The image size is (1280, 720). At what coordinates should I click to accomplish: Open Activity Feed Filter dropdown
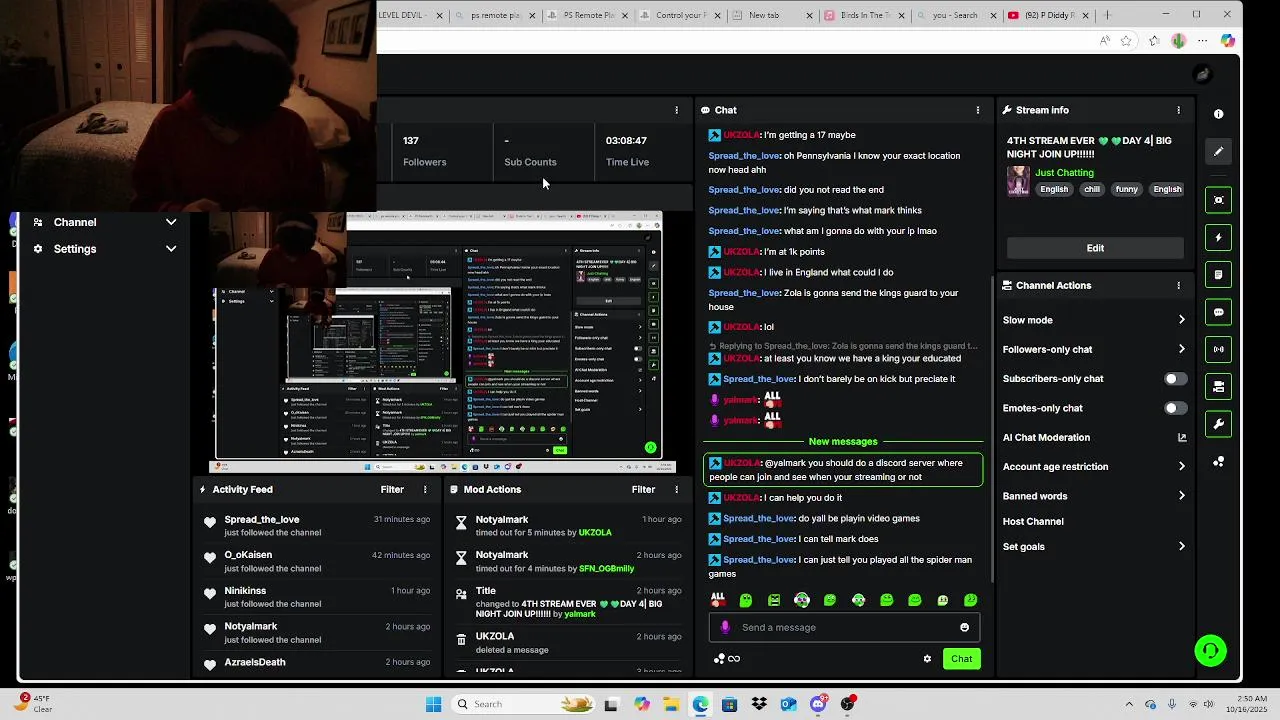coord(392,490)
